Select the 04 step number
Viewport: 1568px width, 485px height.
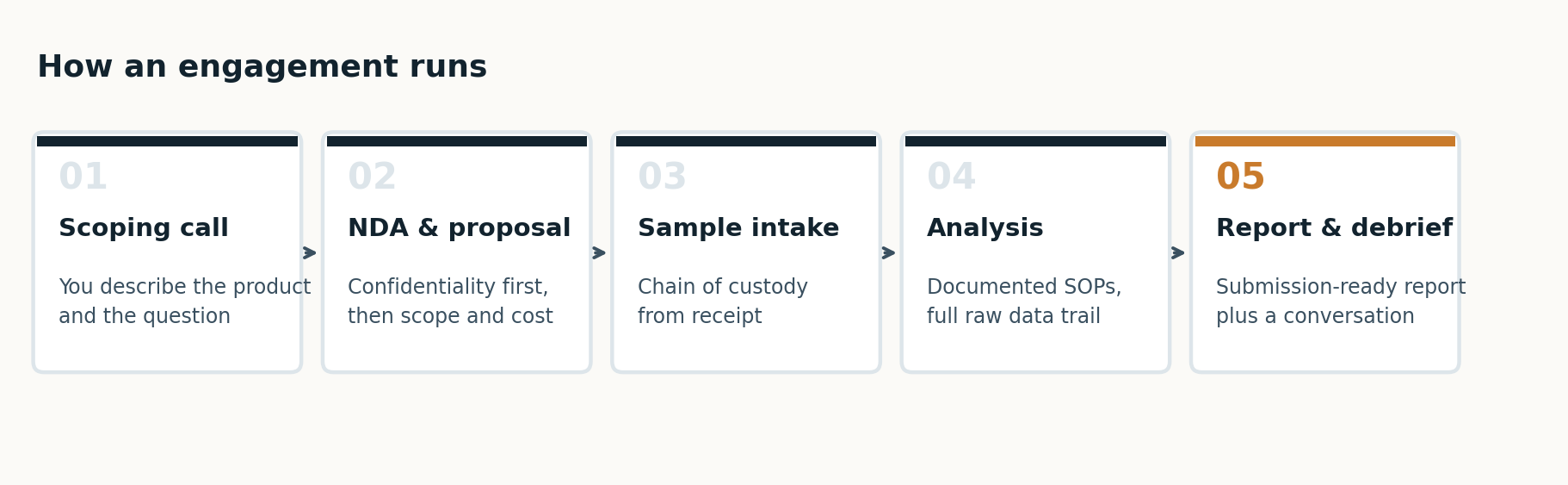pyautogui.click(x=951, y=177)
